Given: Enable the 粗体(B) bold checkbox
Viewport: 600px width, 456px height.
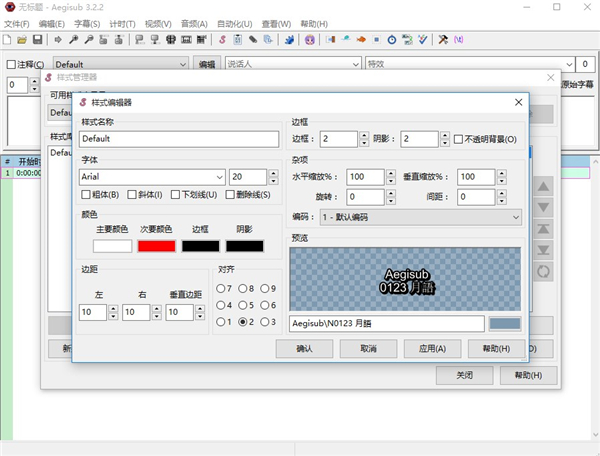Looking at the screenshot, I should [86, 195].
